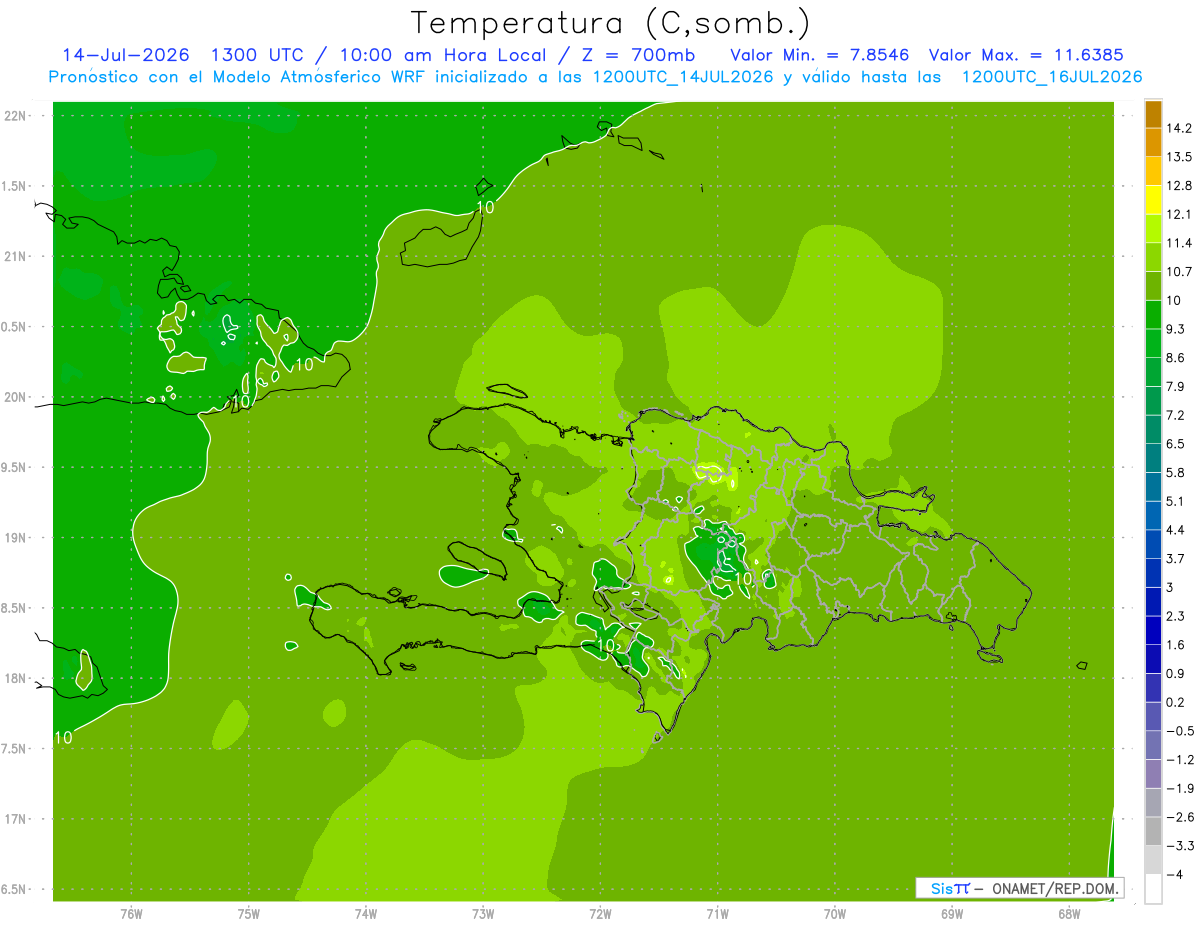Click colour scale value '4.4'
1200x927 pixels.
click(x=1176, y=530)
